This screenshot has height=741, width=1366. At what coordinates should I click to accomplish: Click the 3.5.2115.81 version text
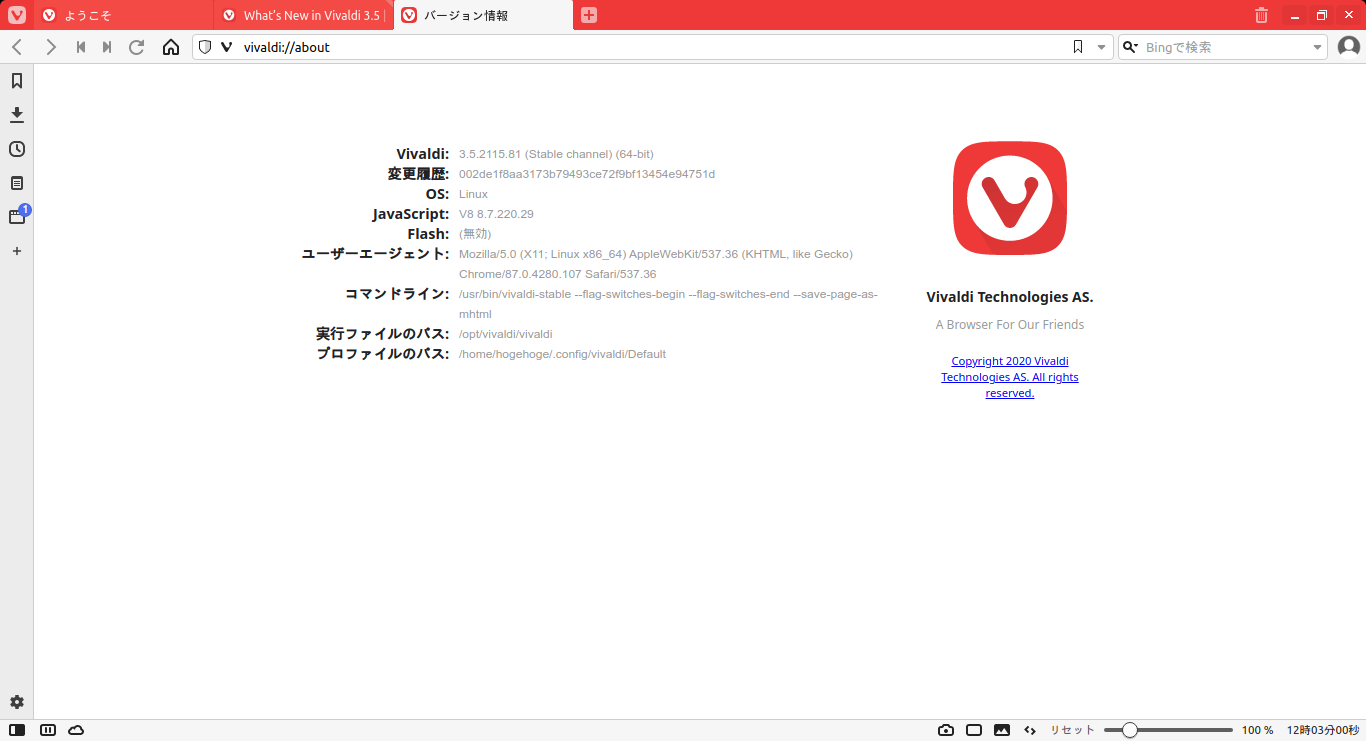coord(556,154)
